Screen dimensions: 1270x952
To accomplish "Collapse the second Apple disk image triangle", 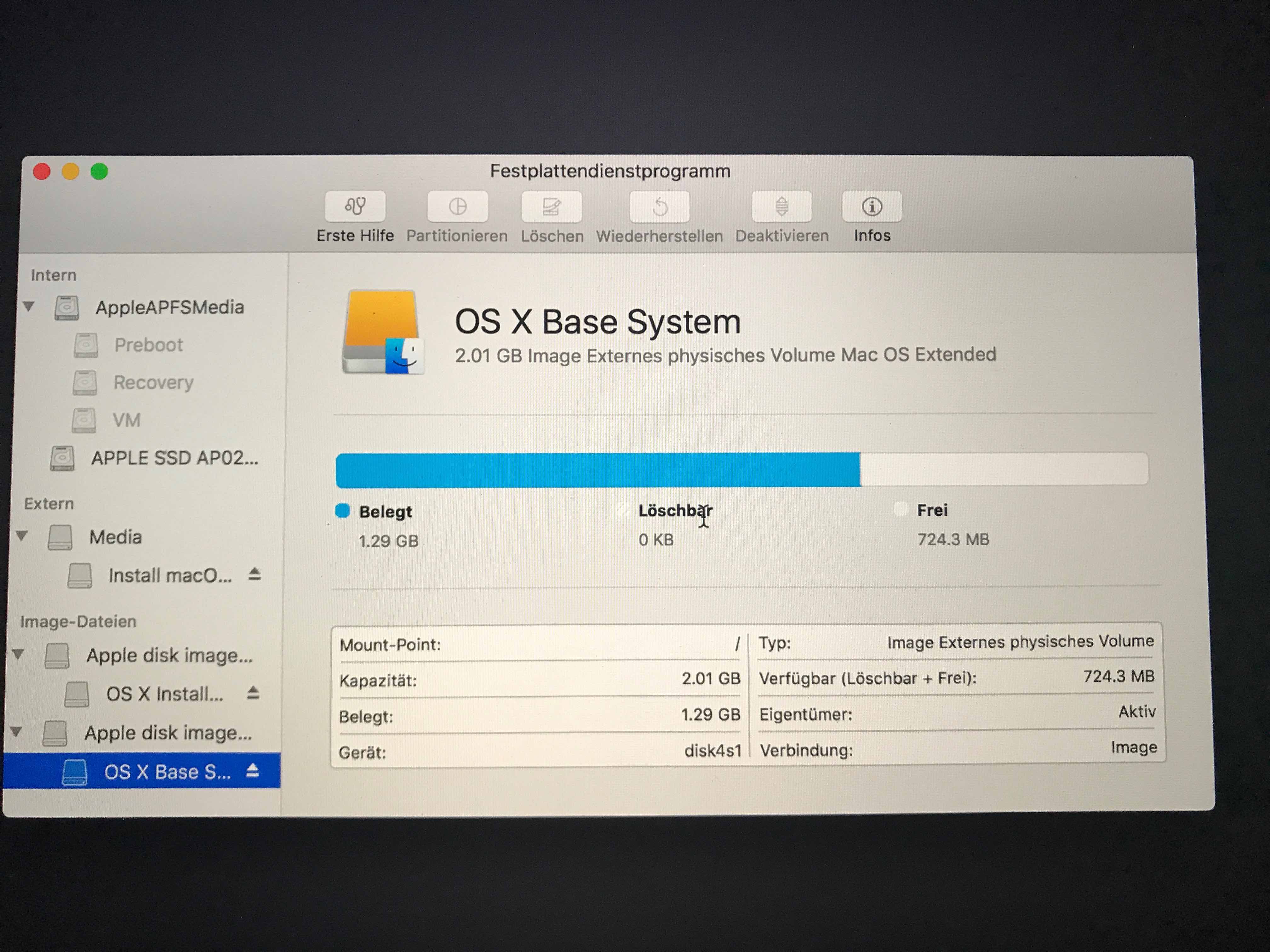I will (17, 732).
